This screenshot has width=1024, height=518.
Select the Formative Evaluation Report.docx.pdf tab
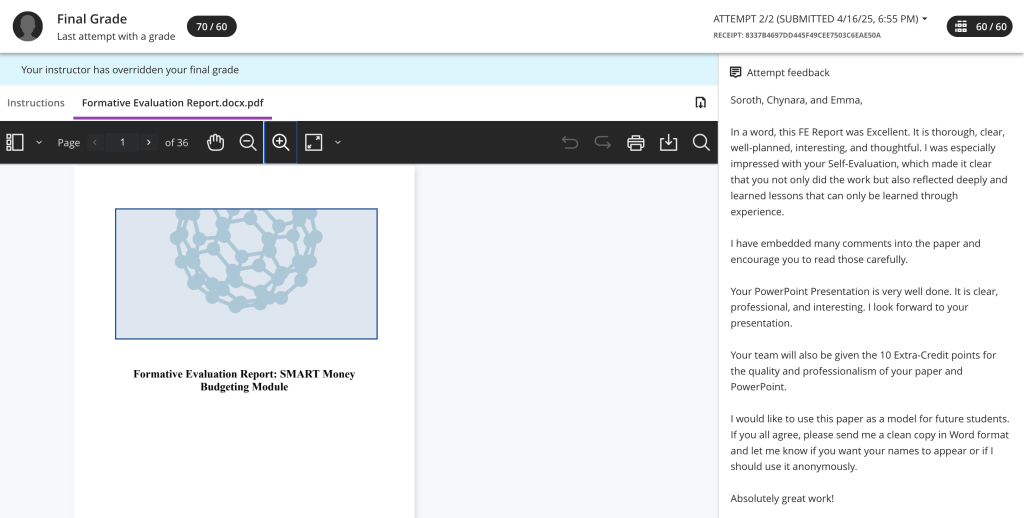[172, 103]
